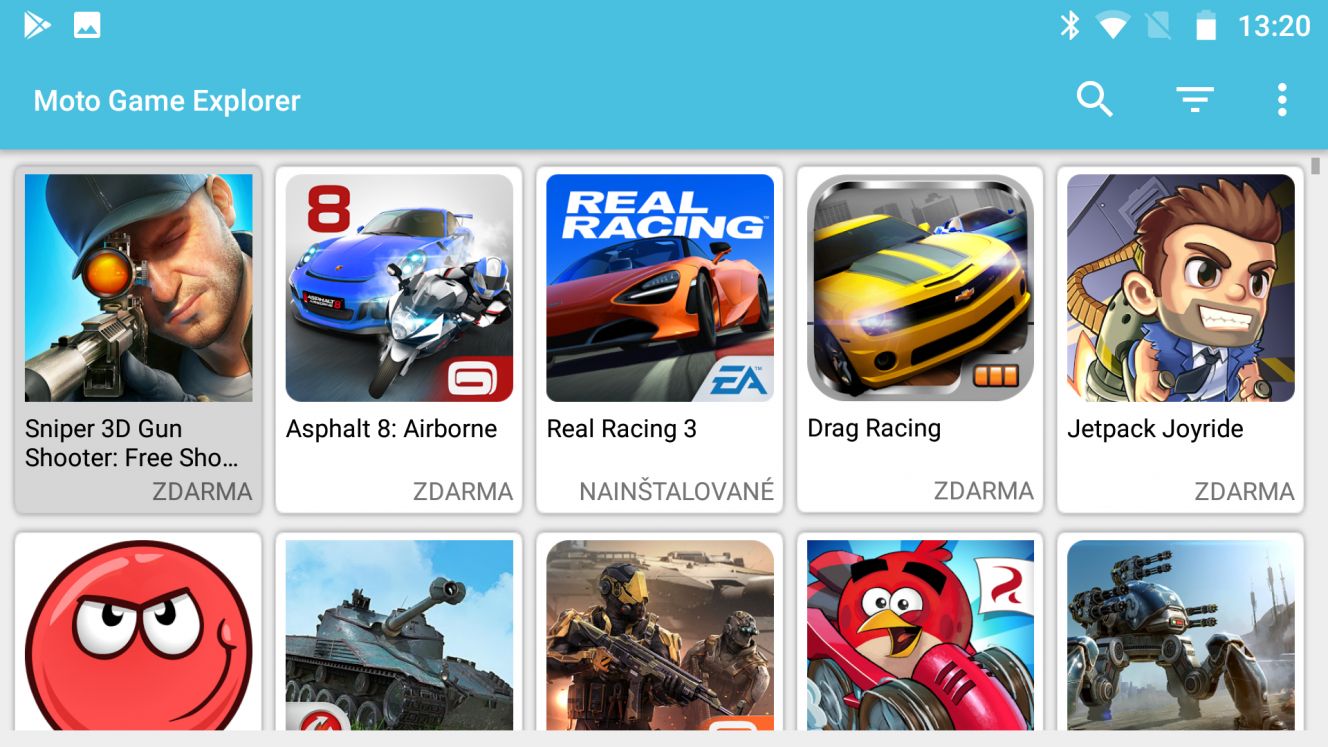Tap the Play Store notification icon

pos(37,25)
